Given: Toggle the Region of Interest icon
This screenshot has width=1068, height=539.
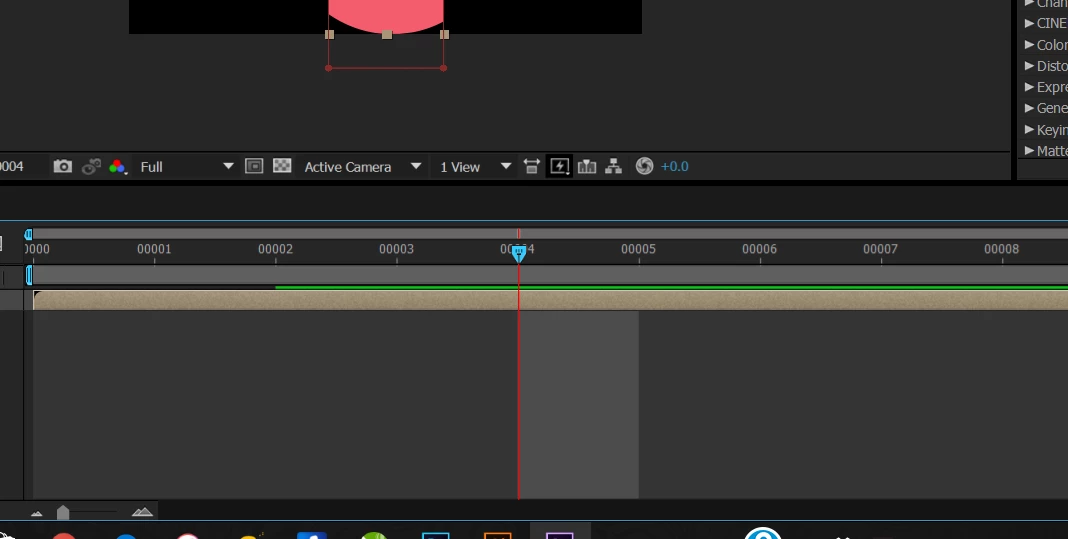Looking at the screenshot, I should [254, 166].
